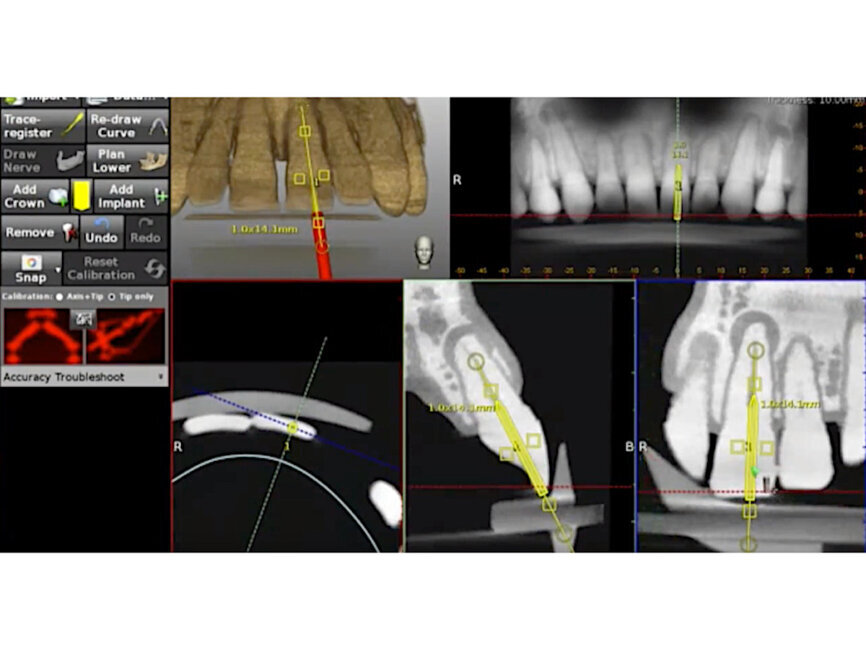Viewport: 866px width, 649px height.
Task: Select the Trace-register pen tool
Action: [x=73, y=124]
